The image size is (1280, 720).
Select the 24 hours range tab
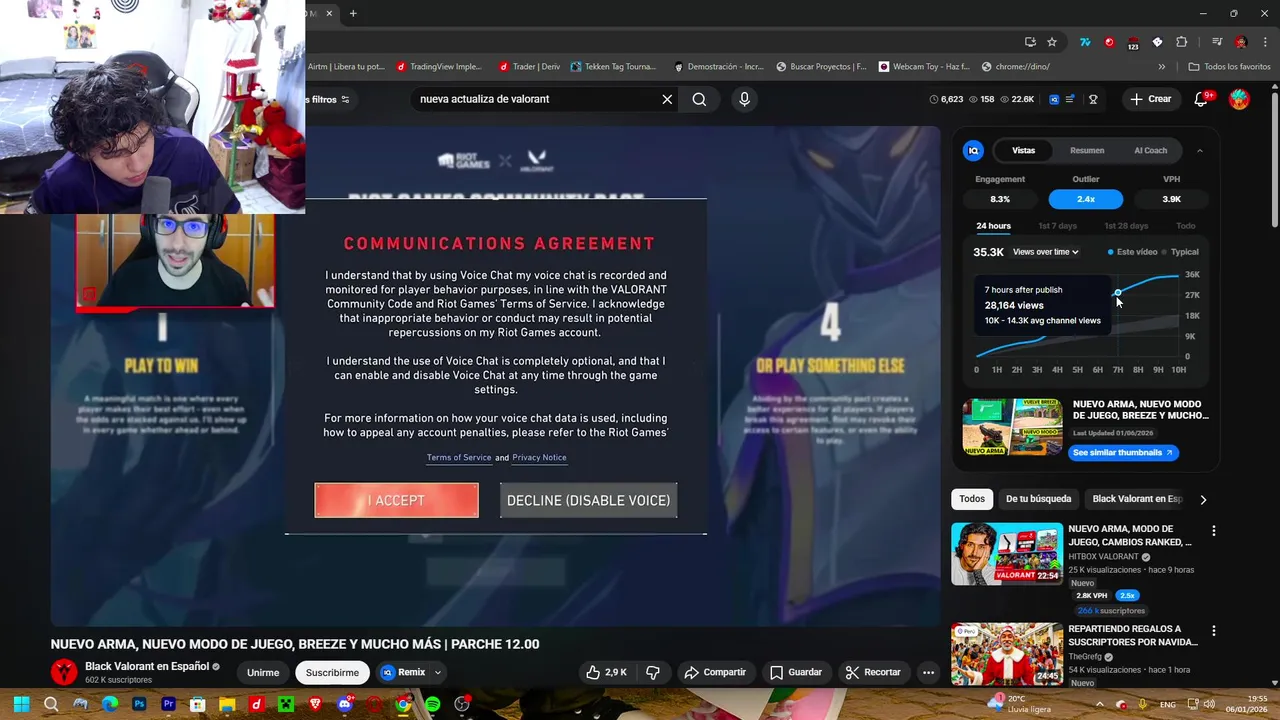[x=993, y=226]
